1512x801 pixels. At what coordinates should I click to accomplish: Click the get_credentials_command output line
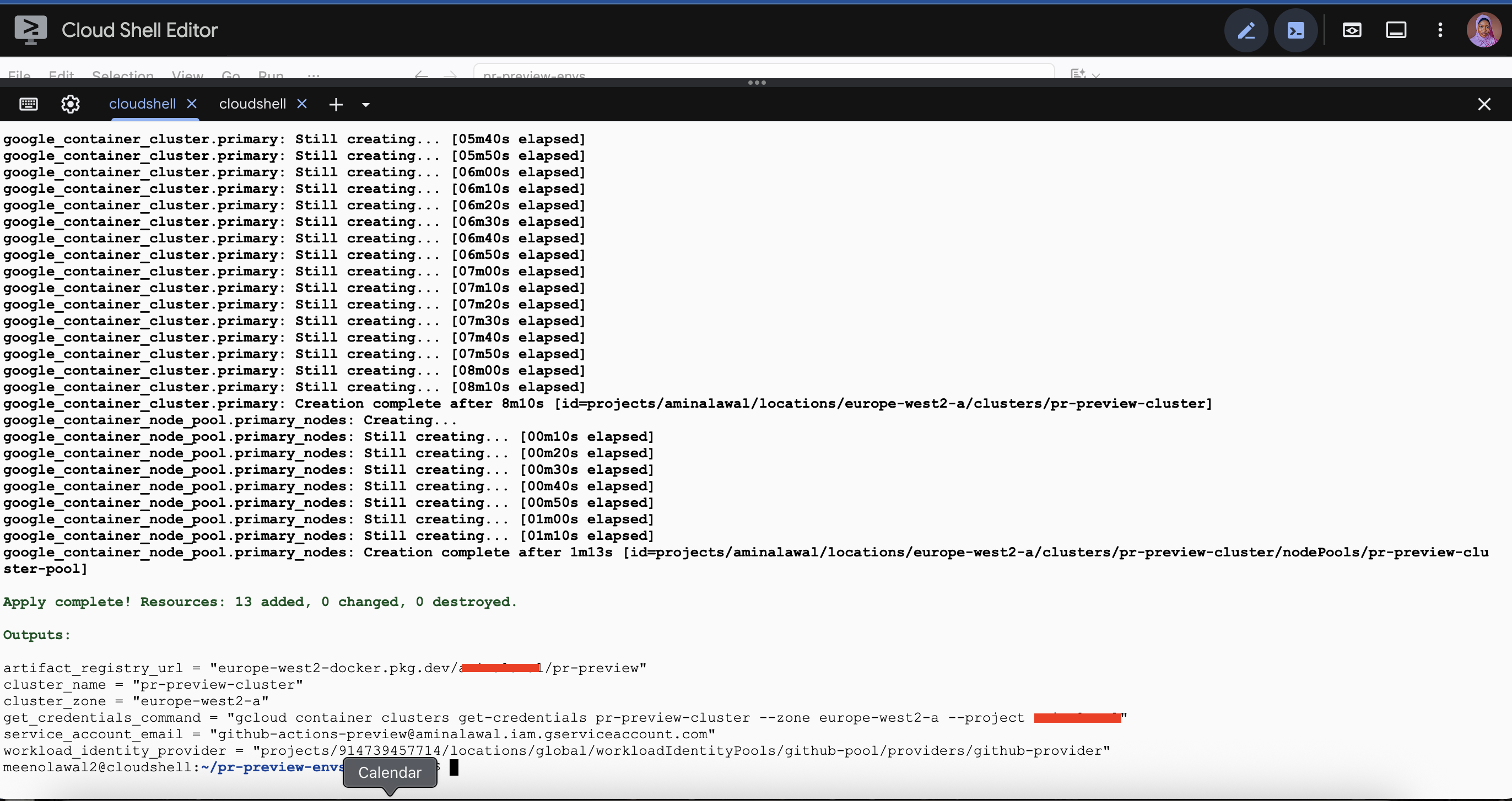pos(565,717)
